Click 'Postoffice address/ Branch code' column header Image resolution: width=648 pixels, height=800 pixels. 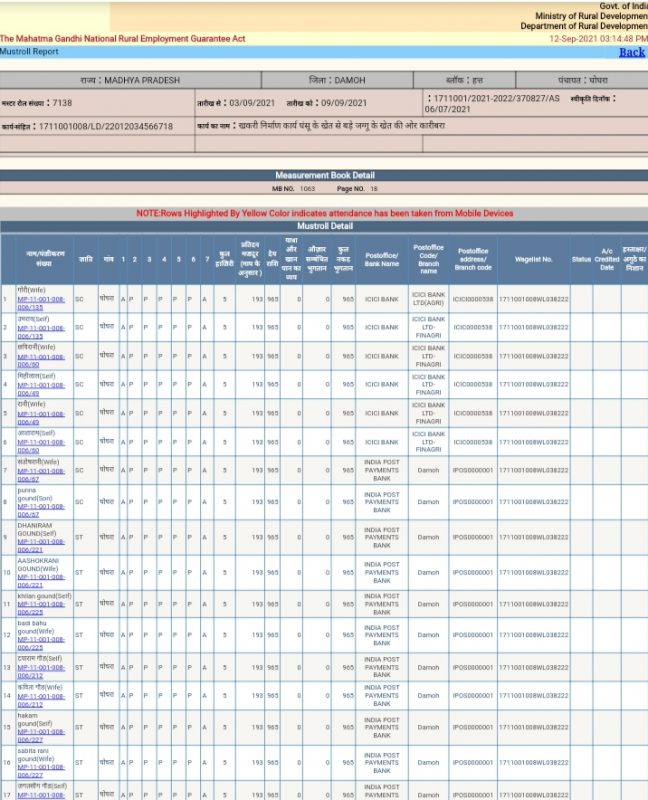point(473,260)
